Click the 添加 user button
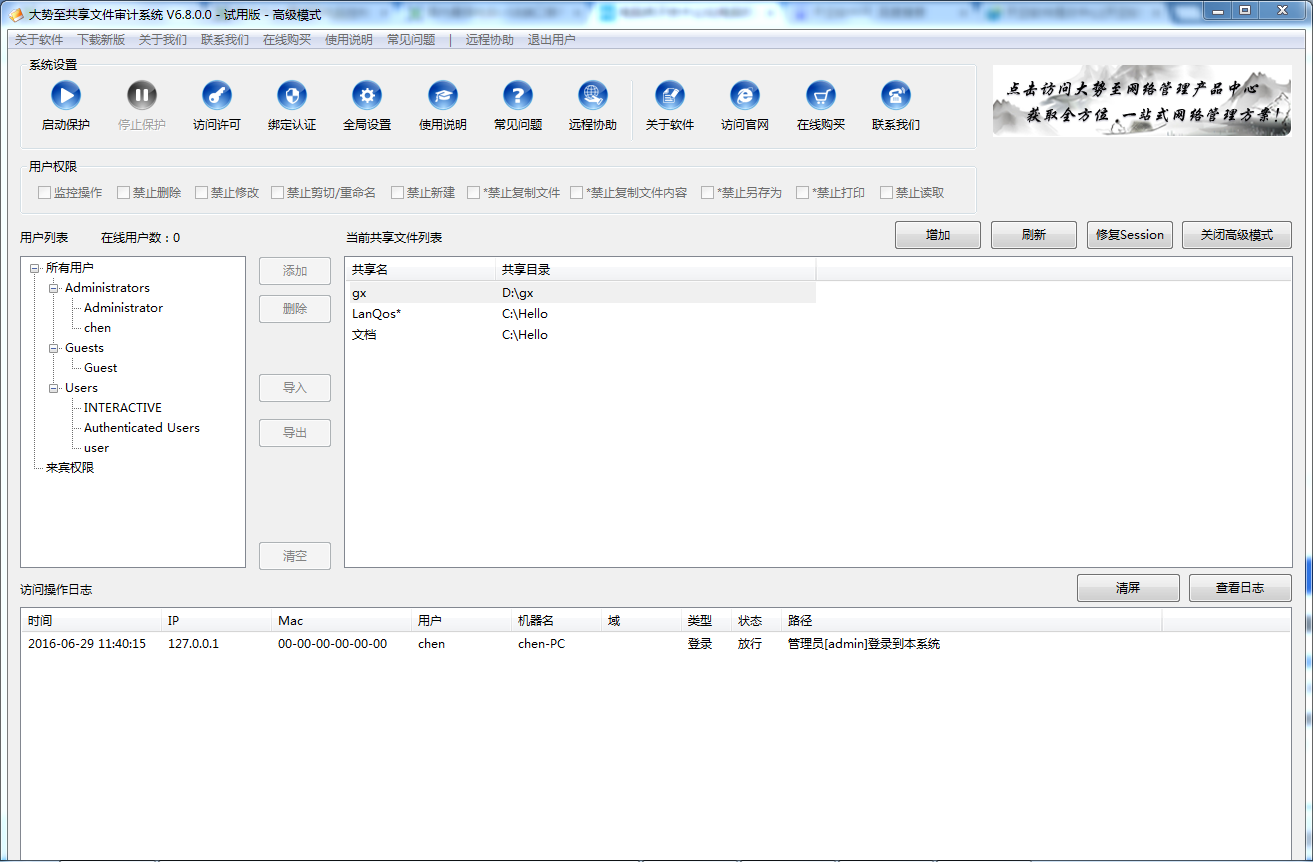This screenshot has width=1313, height=862. coord(295,271)
